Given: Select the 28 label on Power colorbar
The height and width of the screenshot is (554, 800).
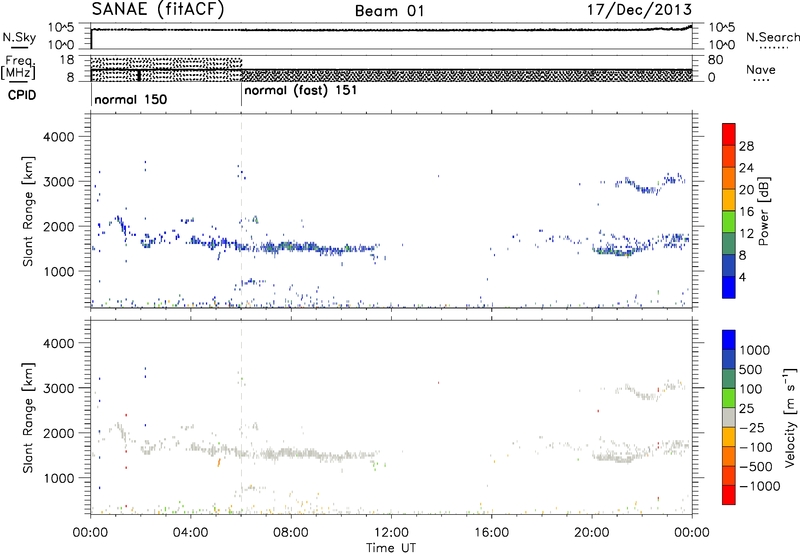Looking at the screenshot, I should click(x=746, y=146).
